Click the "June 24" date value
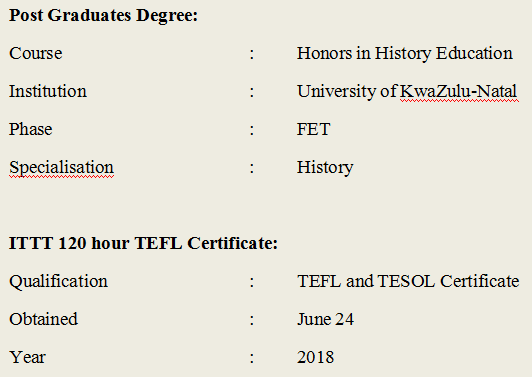Image resolution: width=532 pixels, height=377 pixels. [325, 319]
